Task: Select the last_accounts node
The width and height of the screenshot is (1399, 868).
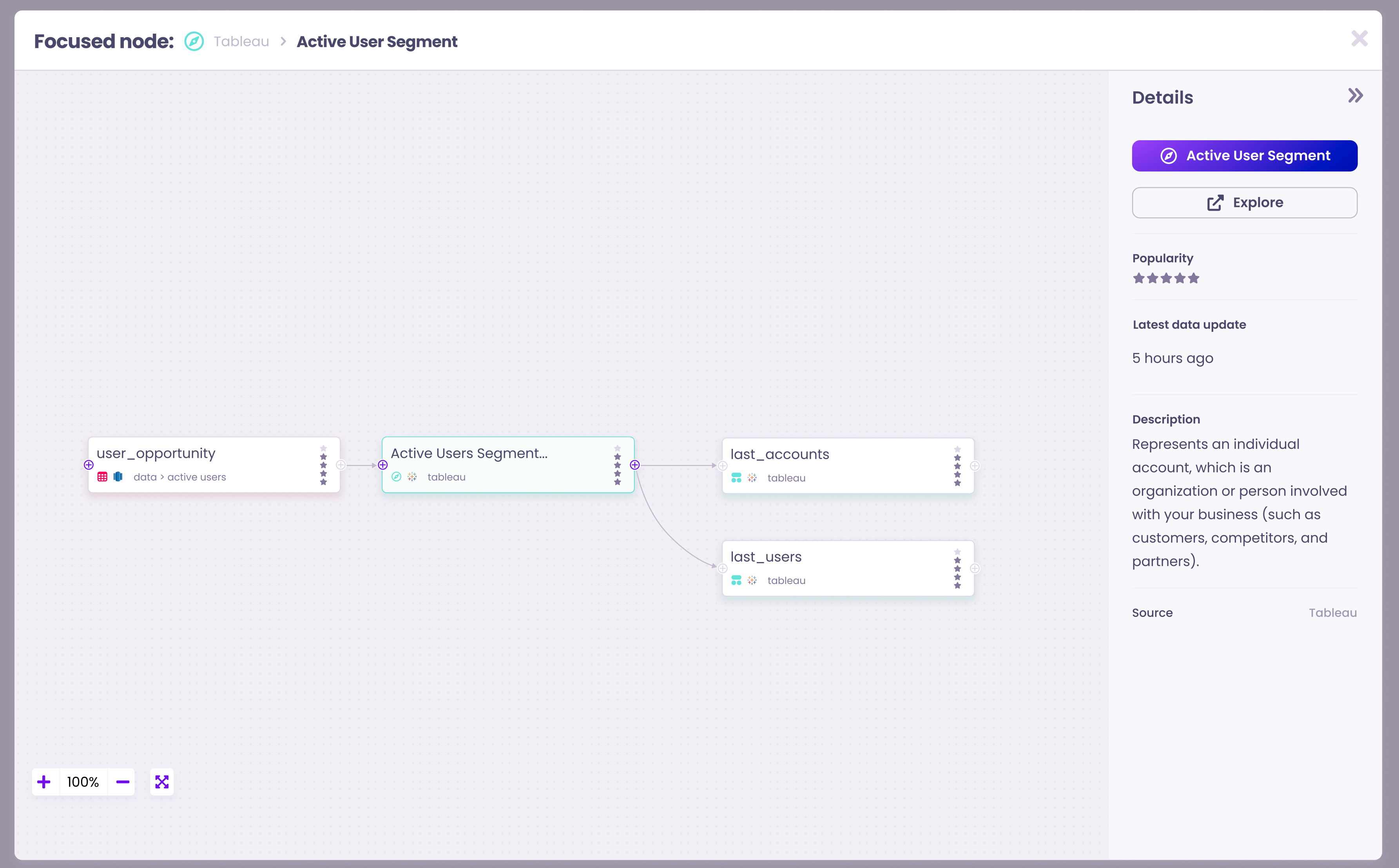Action: (x=833, y=465)
